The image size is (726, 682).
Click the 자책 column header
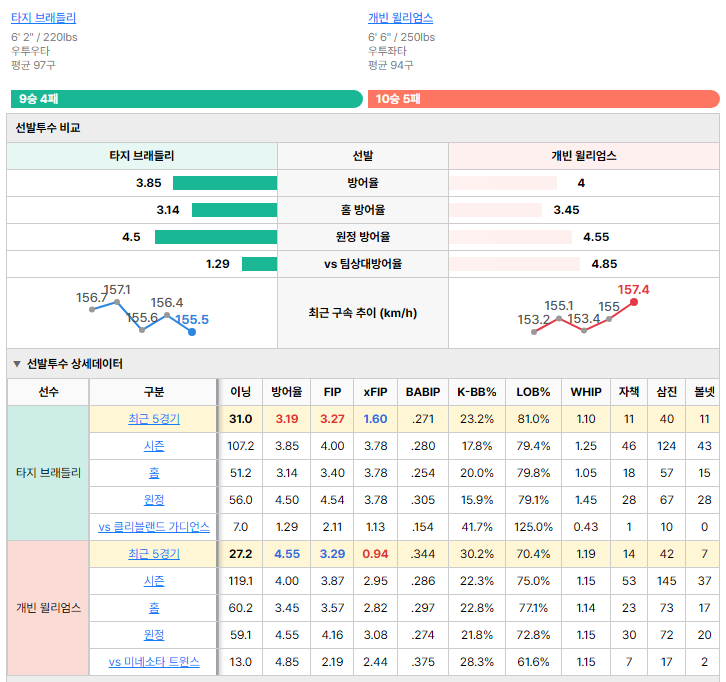click(x=629, y=392)
